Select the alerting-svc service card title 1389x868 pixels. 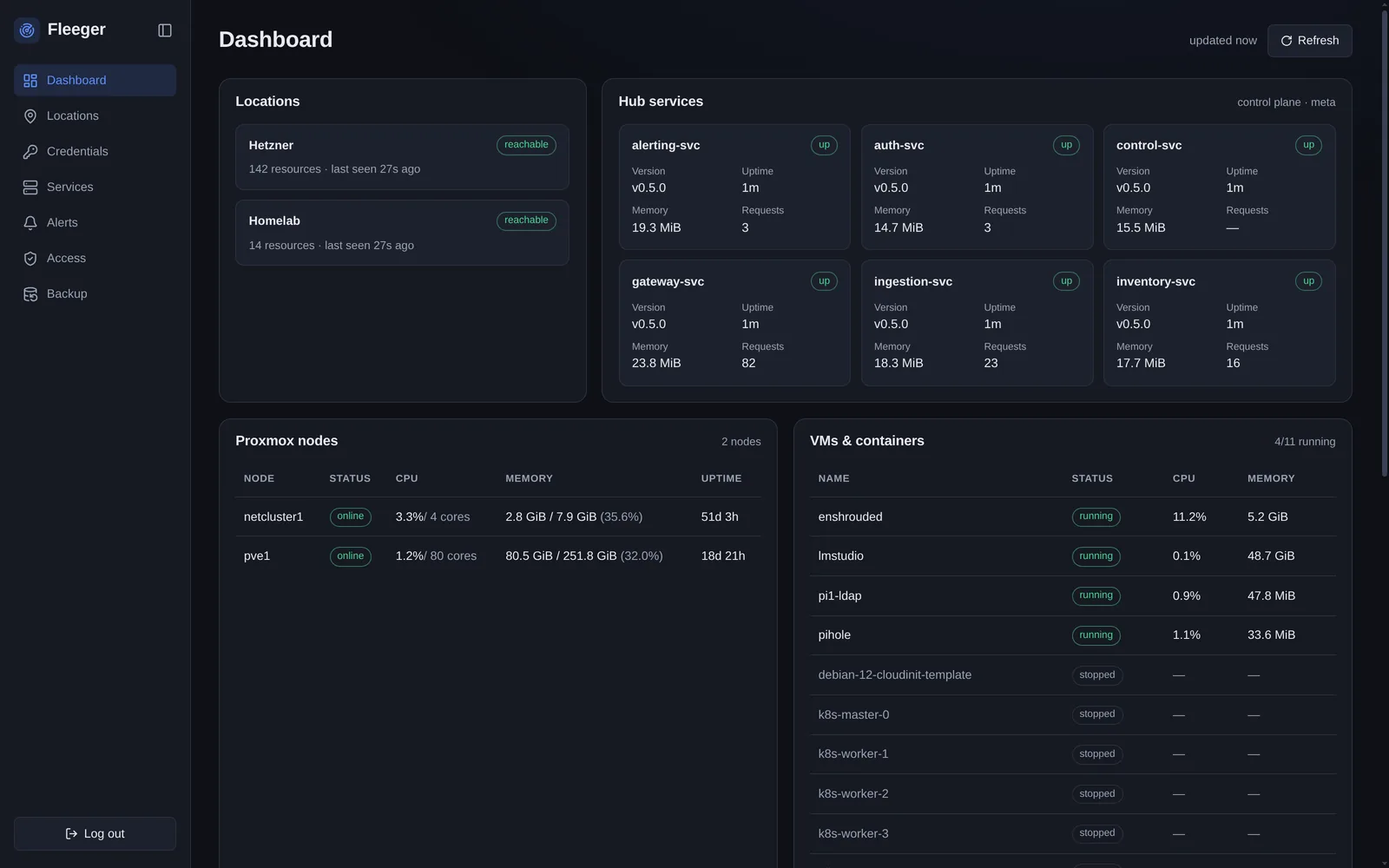point(666,146)
